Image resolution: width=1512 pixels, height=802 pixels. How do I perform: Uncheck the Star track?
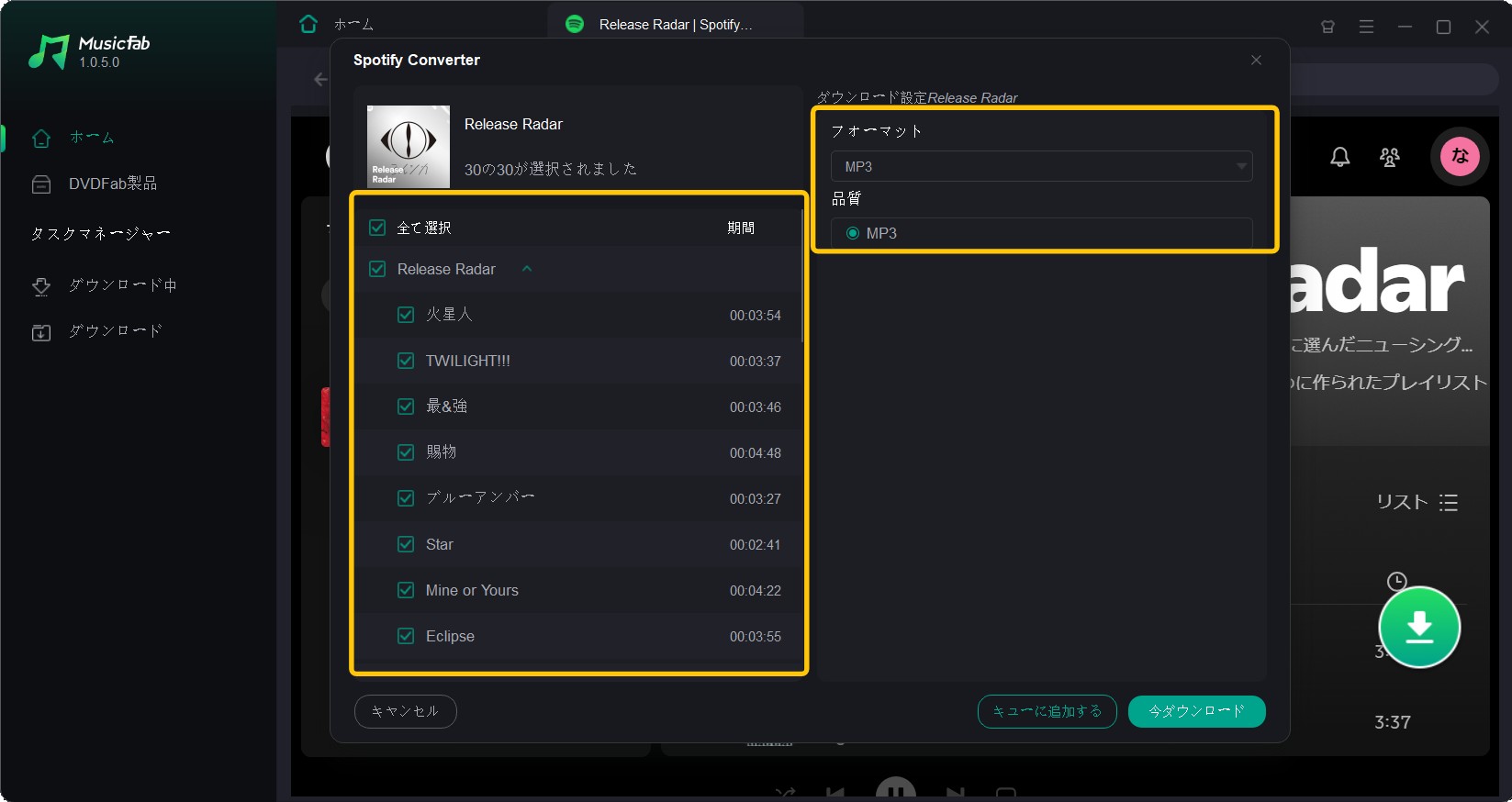click(x=406, y=544)
